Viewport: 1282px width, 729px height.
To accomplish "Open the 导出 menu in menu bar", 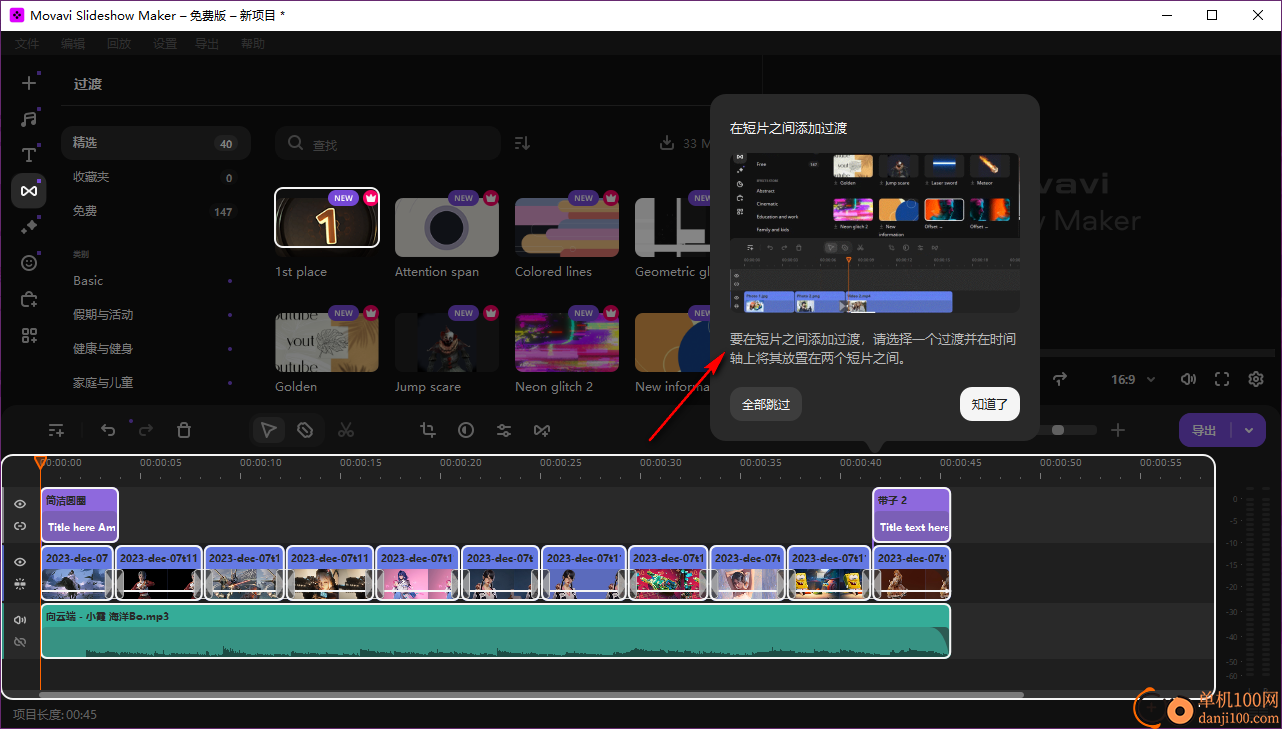I will [207, 44].
